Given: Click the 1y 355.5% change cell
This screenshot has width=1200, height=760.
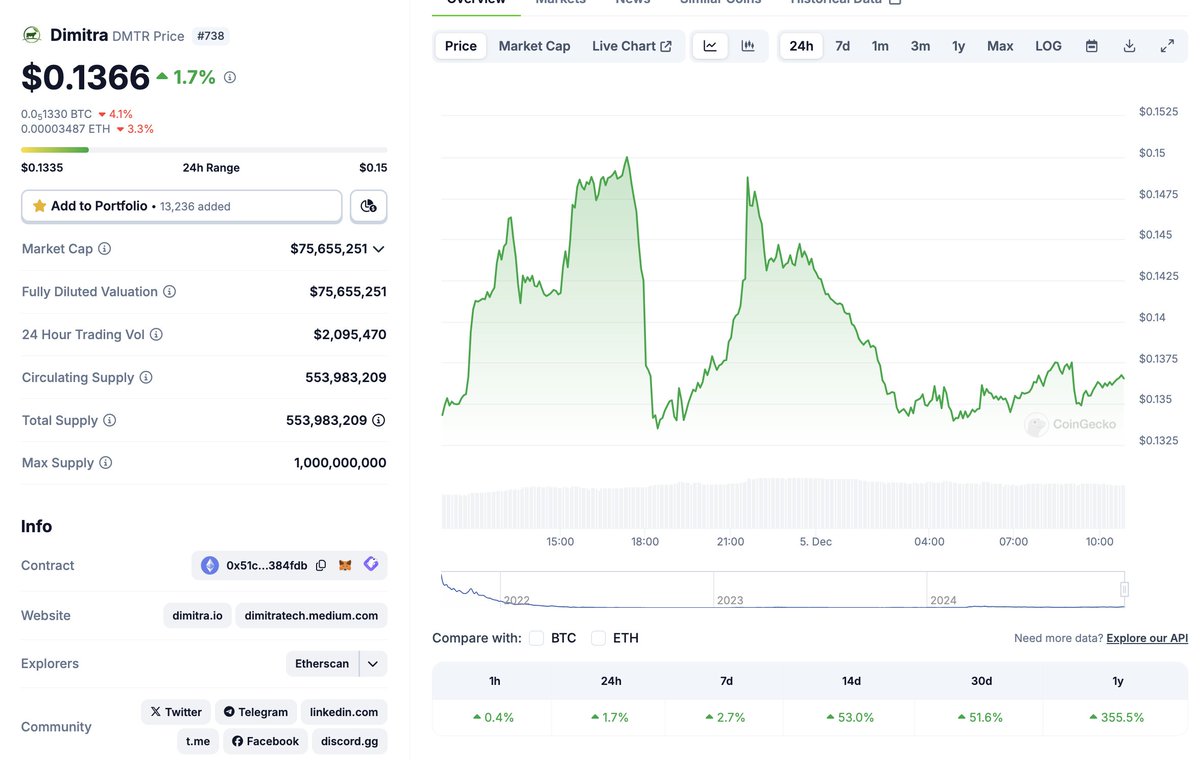Looking at the screenshot, I should [x=1117, y=717].
